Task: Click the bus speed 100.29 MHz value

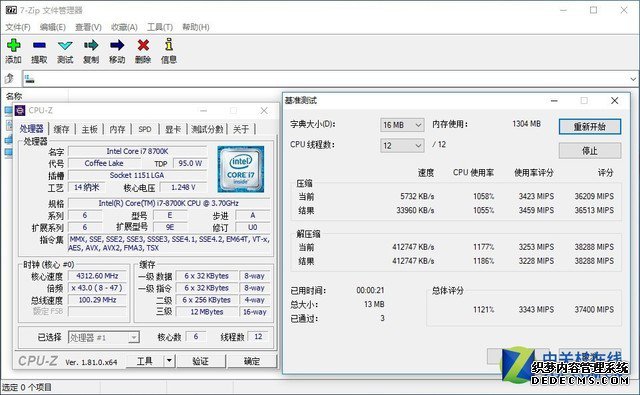Action: [x=97, y=300]
